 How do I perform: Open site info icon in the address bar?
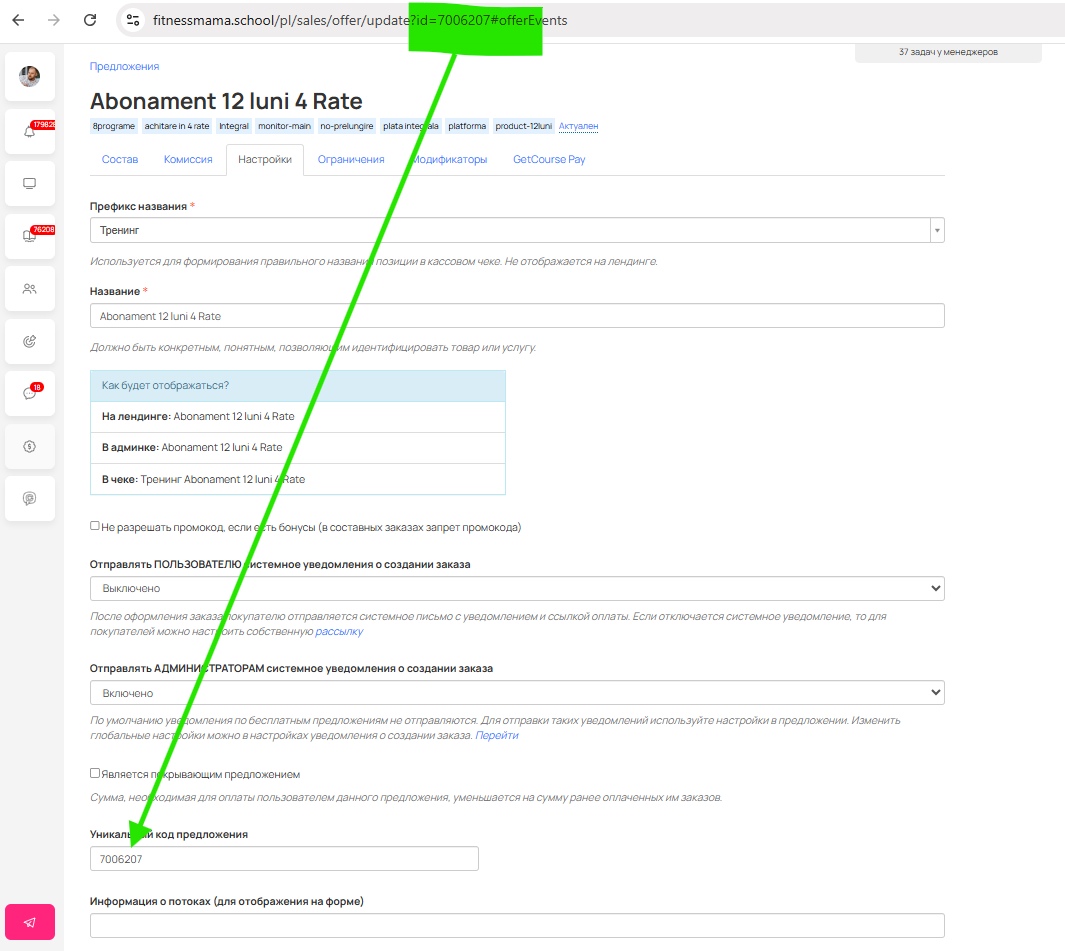coord(133,20)
